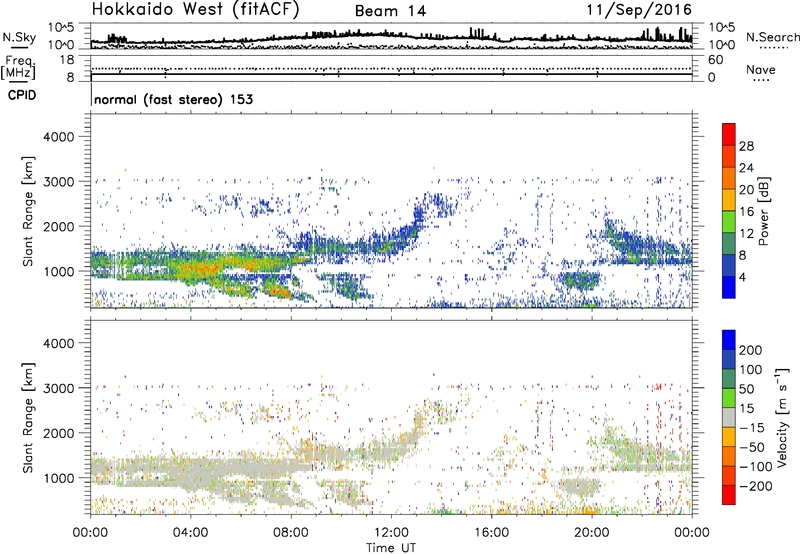The image size is (800, 554).
Task: Click the "12:00" time axis label
Action: [391, 533]
